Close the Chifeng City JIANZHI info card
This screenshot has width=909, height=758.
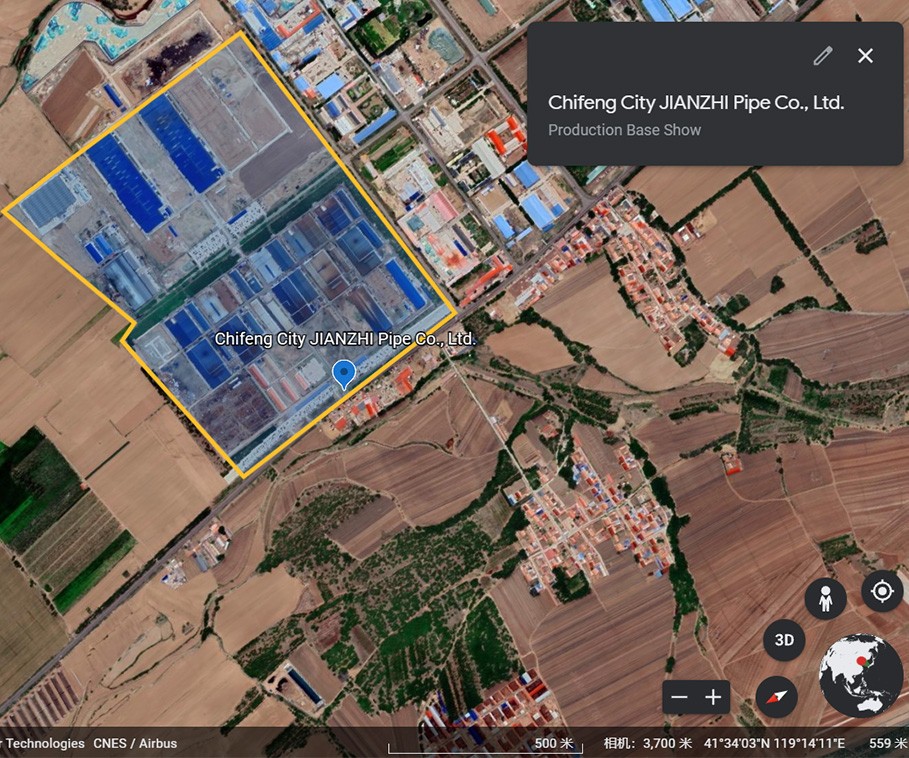pos(866,56)
